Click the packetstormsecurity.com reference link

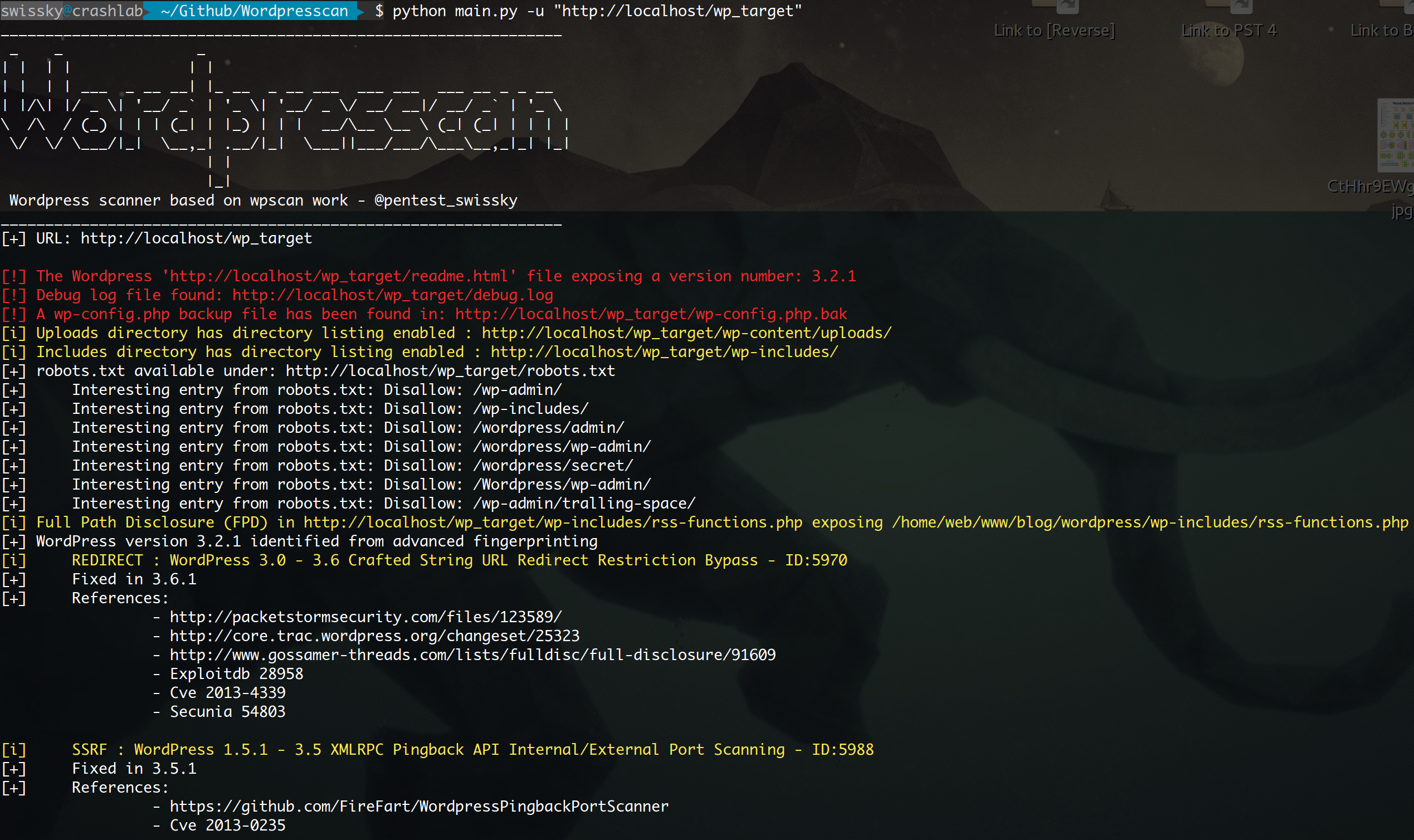[x=365, y=617]
